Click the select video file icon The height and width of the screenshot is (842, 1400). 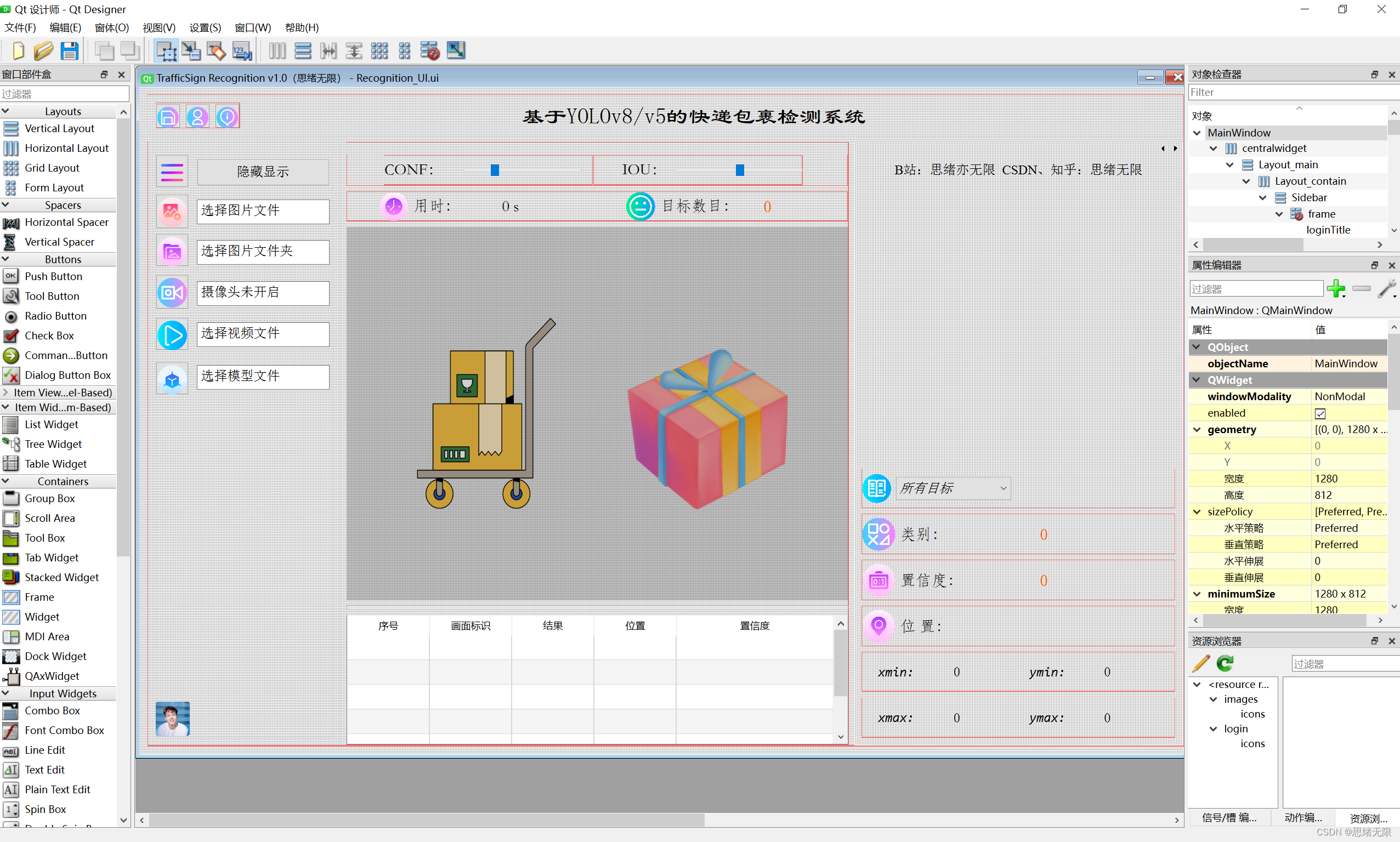pyautogui.click(x=172, y=334)
